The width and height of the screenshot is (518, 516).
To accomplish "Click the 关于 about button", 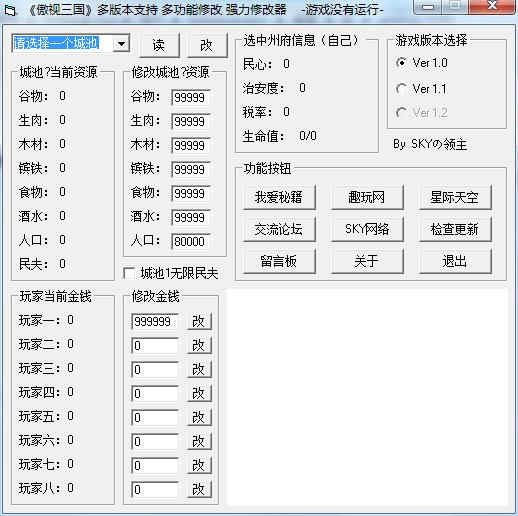I will click(367, 261).
